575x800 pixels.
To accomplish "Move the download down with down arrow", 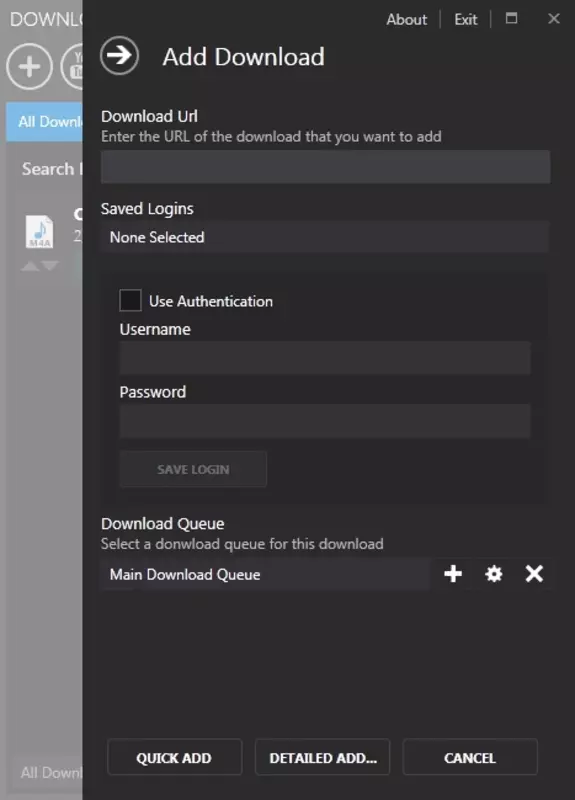I will coord(50,266).
